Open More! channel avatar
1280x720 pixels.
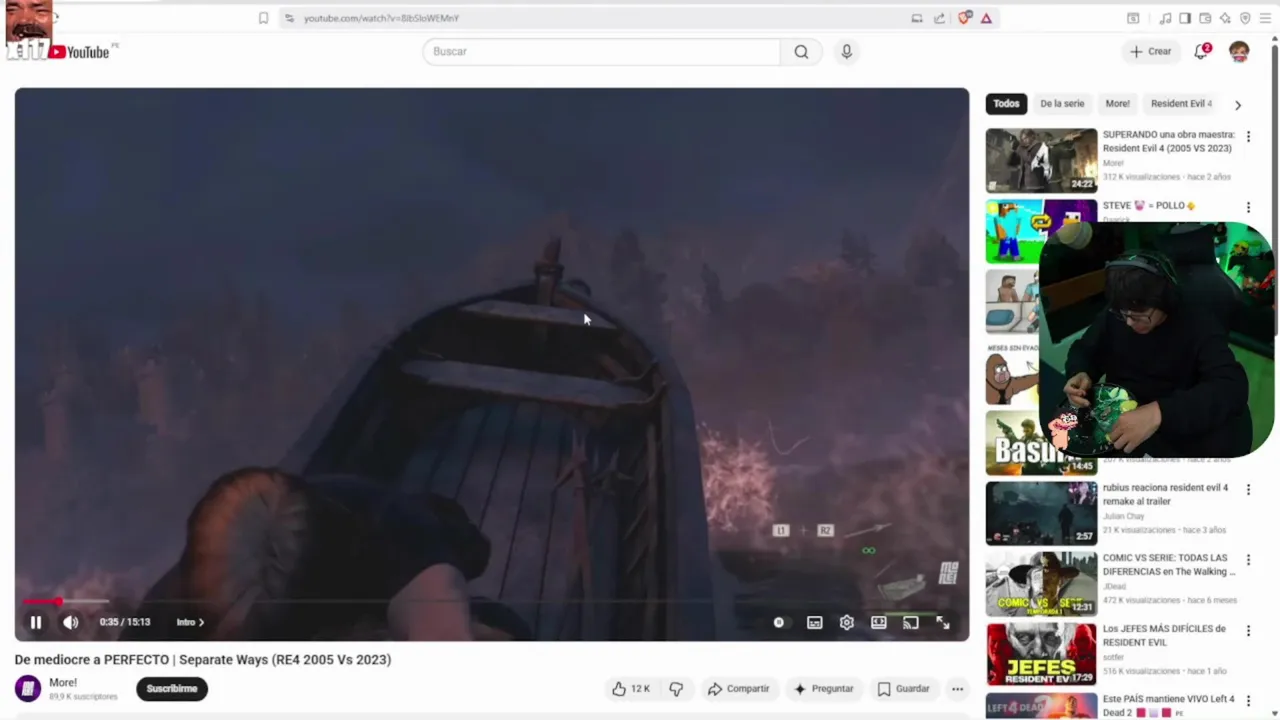[28, 688]
